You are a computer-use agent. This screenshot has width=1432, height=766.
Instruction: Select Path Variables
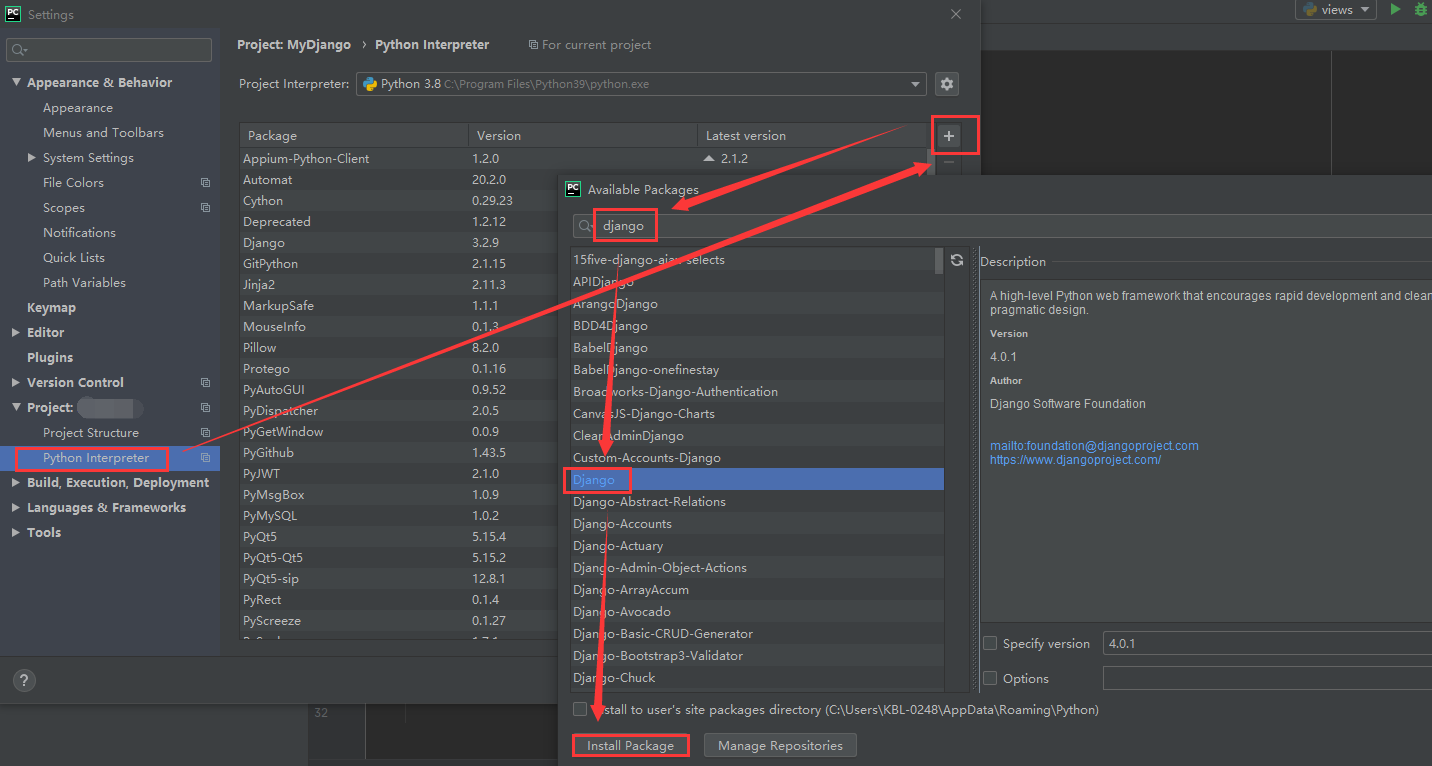[84, 283]
